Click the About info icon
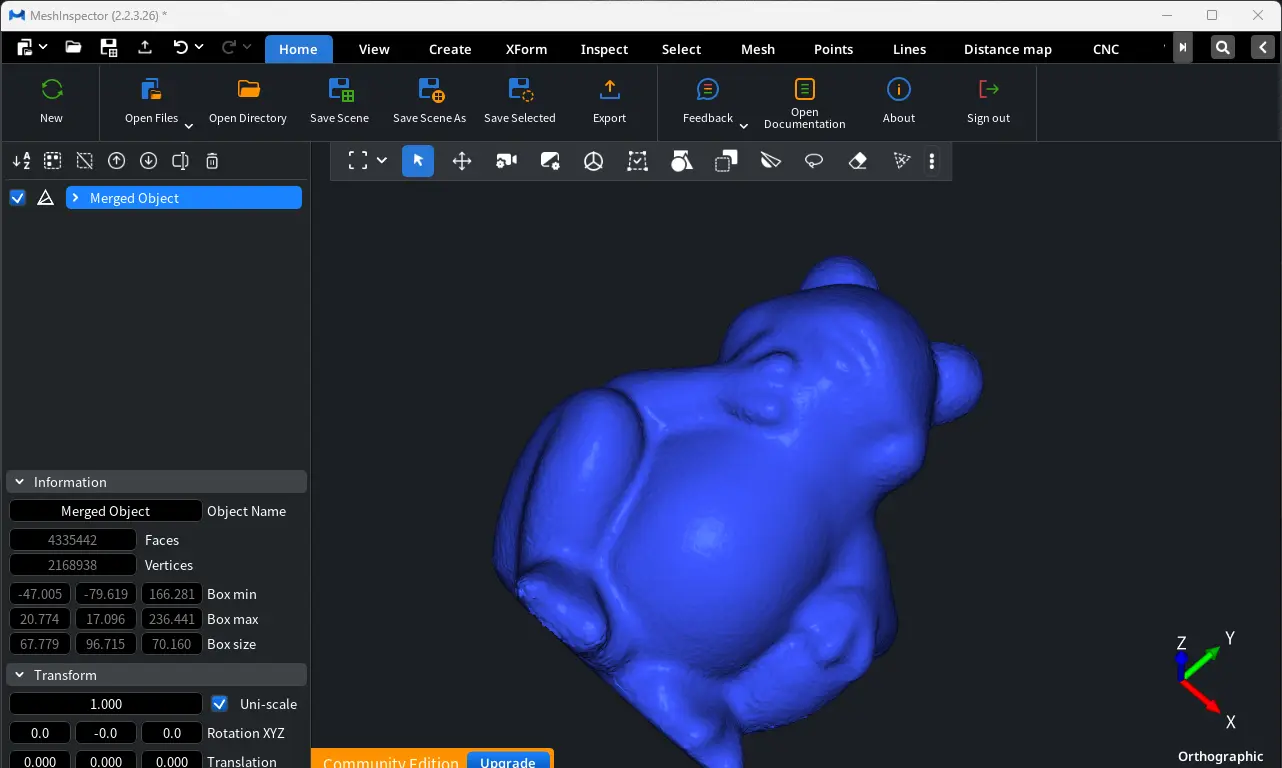The height and width of the screenshot is (768, 1282). (x=899, y=90)
